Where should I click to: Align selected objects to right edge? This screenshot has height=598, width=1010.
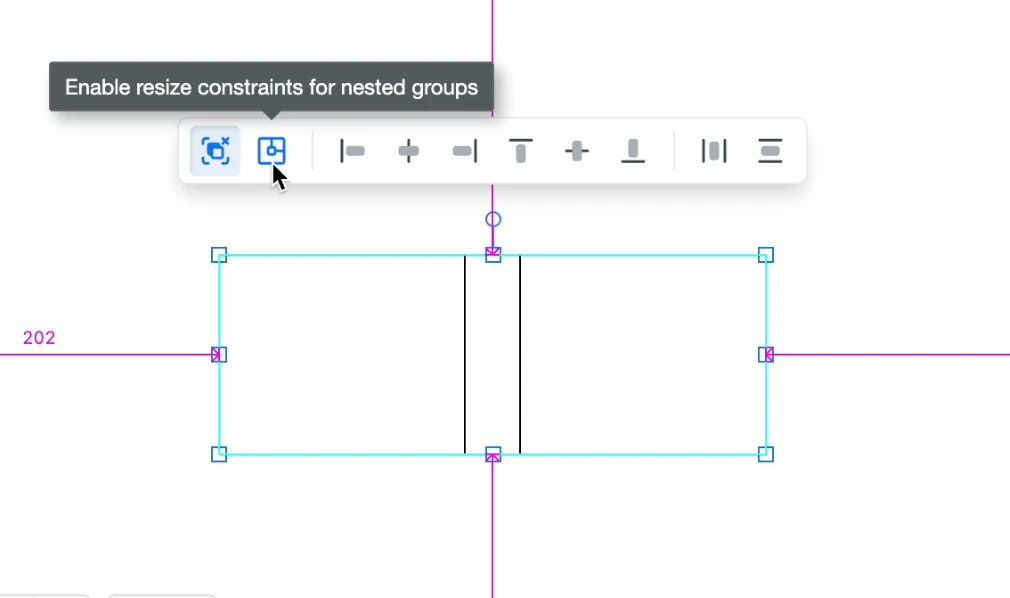point(464,151)
